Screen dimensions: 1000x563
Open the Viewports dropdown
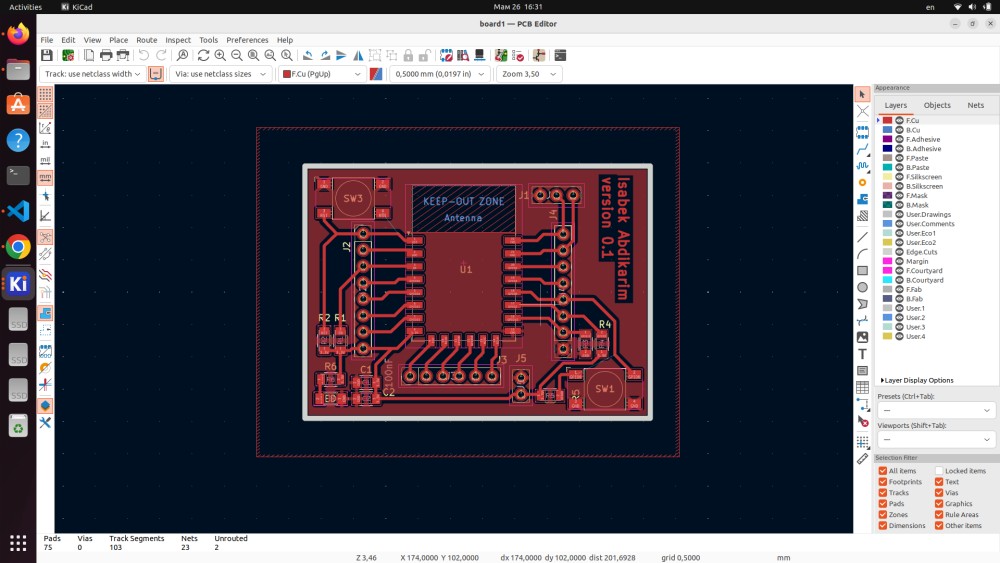pos(935,439)
